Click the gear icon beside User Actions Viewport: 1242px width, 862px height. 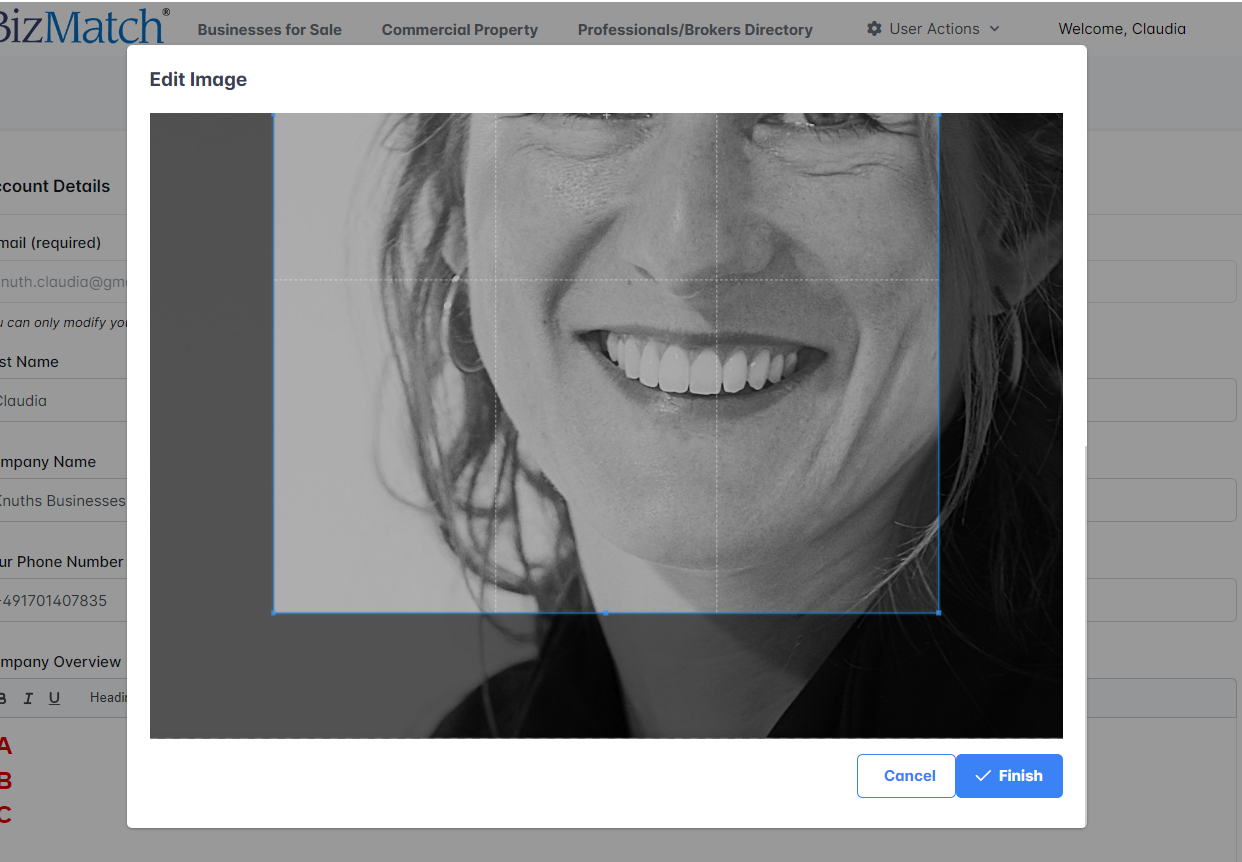[874, 29]
